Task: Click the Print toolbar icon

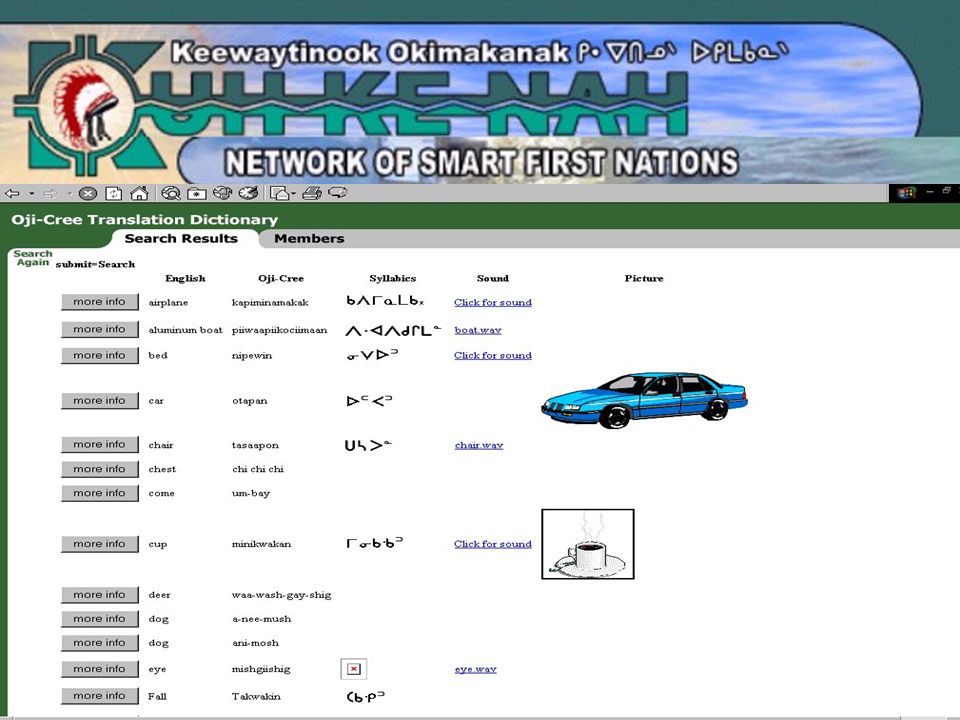Action: [x=312, y=193]
